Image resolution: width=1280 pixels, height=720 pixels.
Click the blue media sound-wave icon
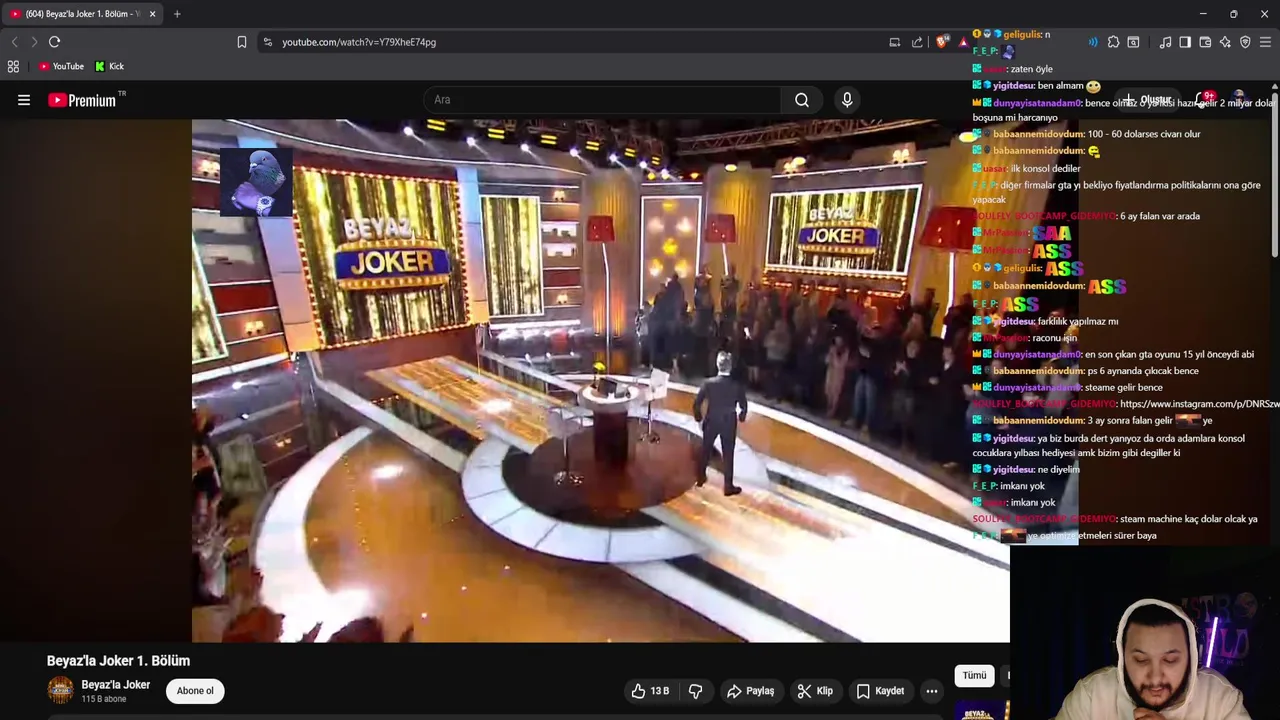tap(1093, 42)
